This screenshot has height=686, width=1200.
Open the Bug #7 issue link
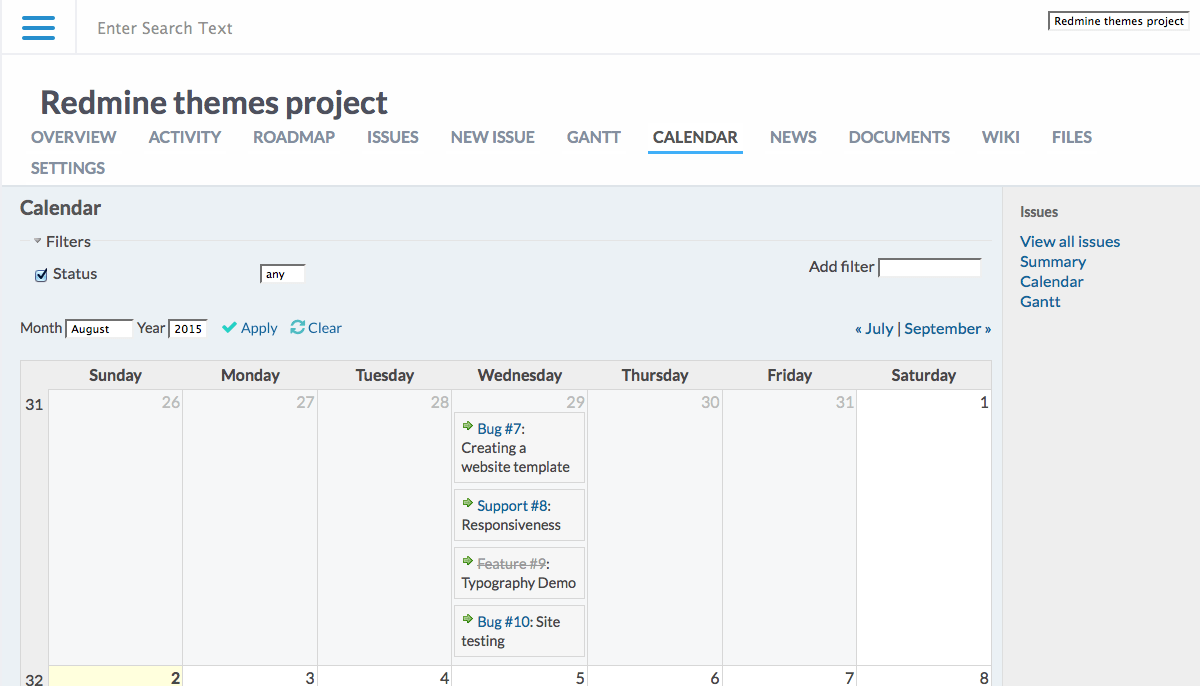(x=499, y=429)
